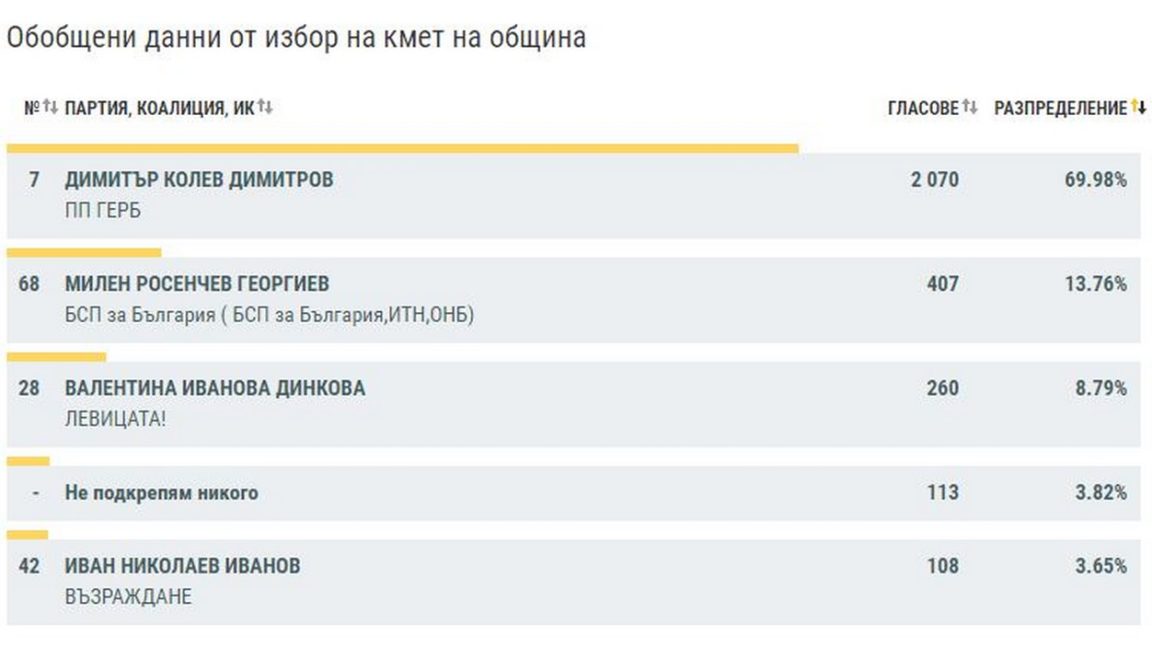Click the 69.98% yellow result bar
Screen dimensions: 1152x648
pos(402,149)
